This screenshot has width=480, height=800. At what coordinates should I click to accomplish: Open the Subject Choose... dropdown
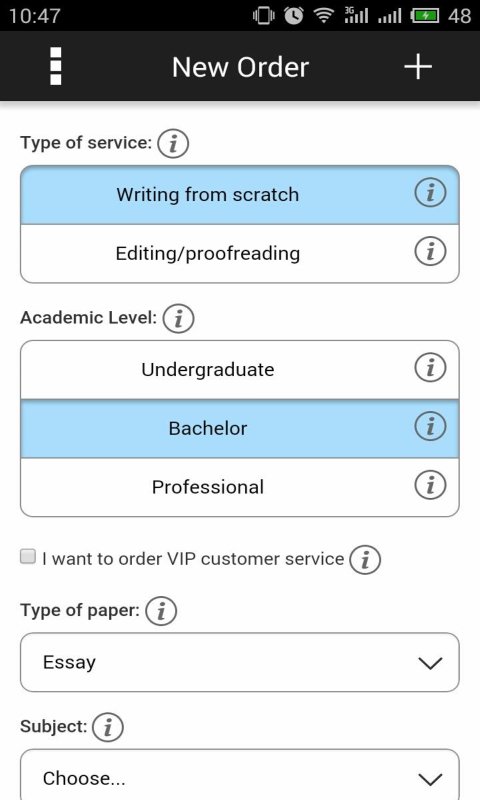click(x=240, y=776)
